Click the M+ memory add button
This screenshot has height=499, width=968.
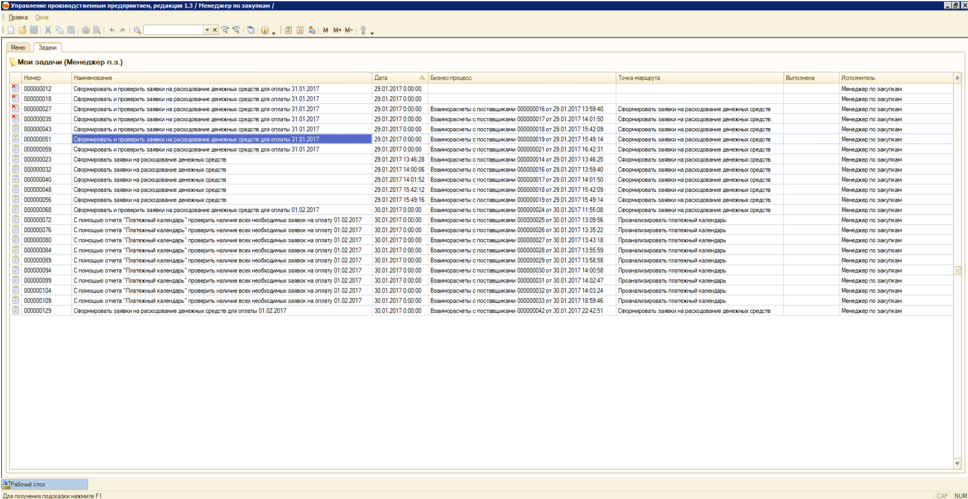point(337,30)
